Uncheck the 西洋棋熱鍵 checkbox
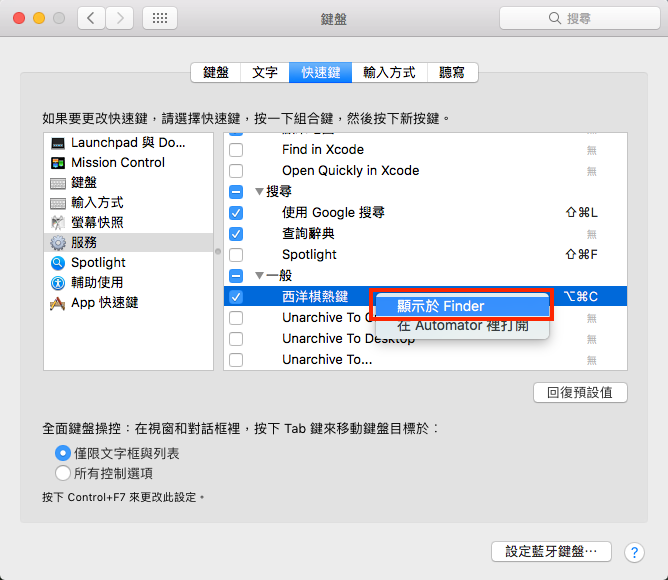 point(236,297)
